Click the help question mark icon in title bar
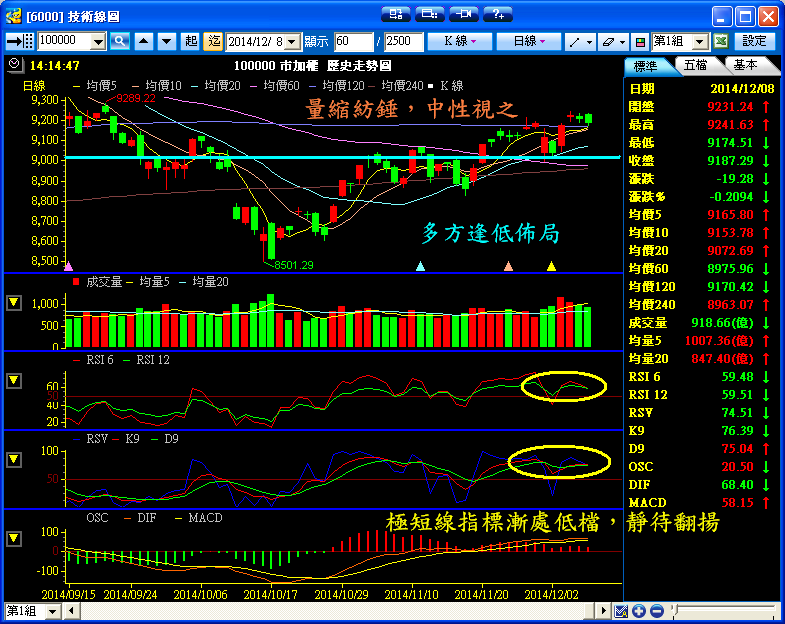Screen dimensions: 785x624 coord(497,14)
